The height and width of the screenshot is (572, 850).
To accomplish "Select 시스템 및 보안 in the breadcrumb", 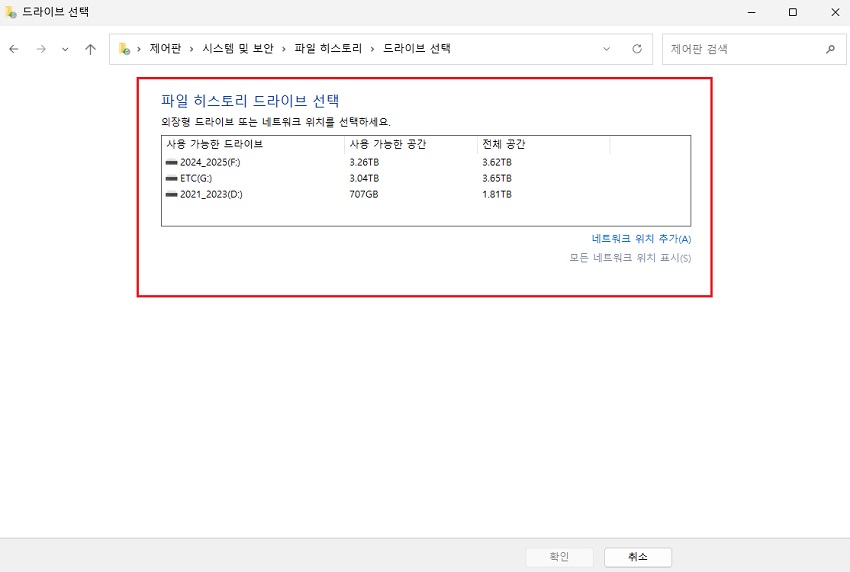I will click(237, 49).
